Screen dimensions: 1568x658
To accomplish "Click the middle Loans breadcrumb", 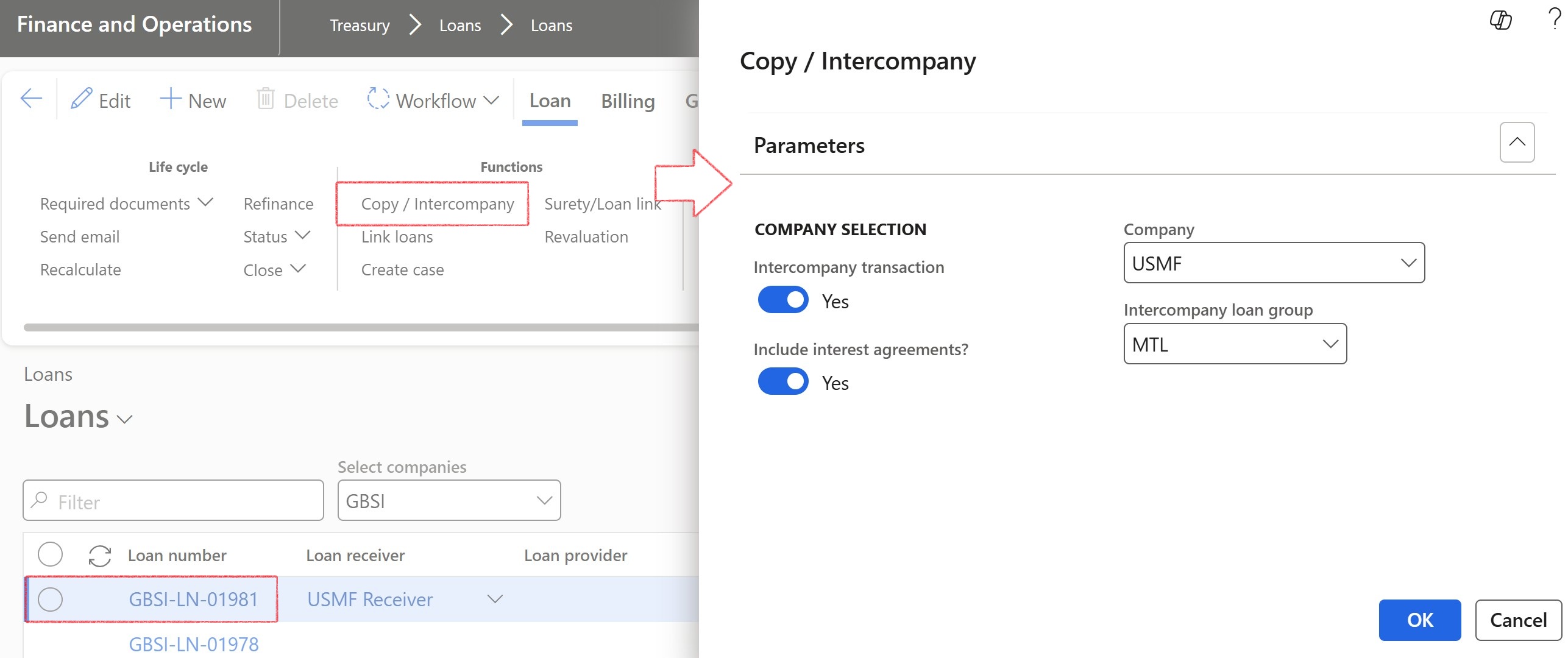I will point(460,26).
